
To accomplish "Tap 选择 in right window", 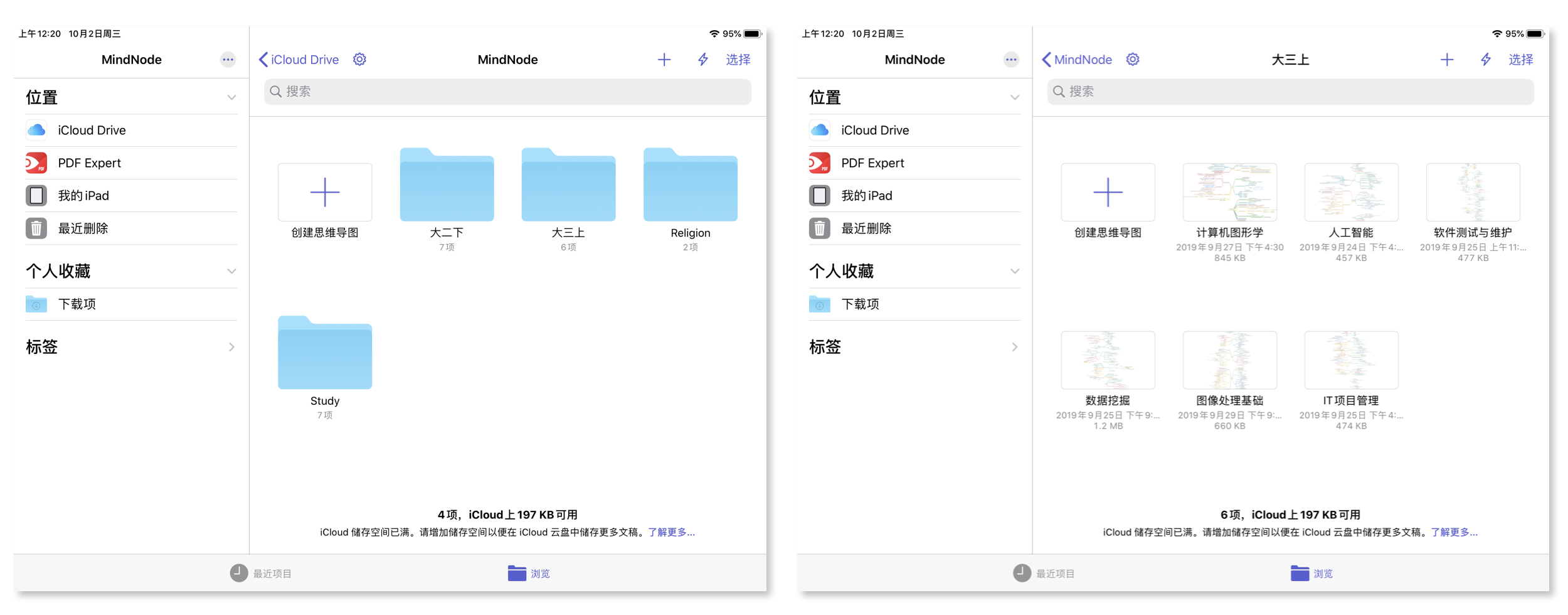I will tap(1521, 60).
